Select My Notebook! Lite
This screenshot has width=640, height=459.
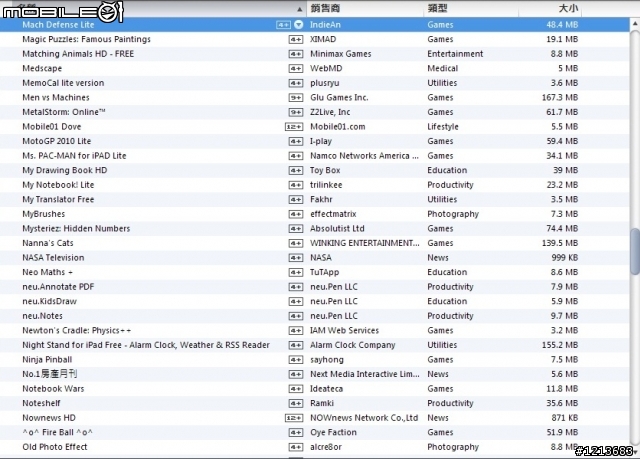[58, 185]
